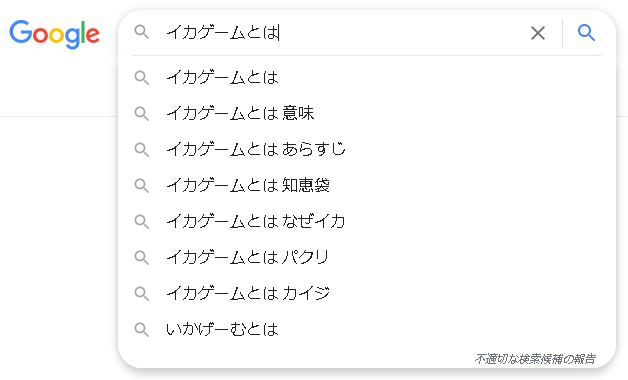Viewport: 628px width, 380px height.
Task: Click magnifier icon beside カイジ suggestion
Action: click(141, 294)
